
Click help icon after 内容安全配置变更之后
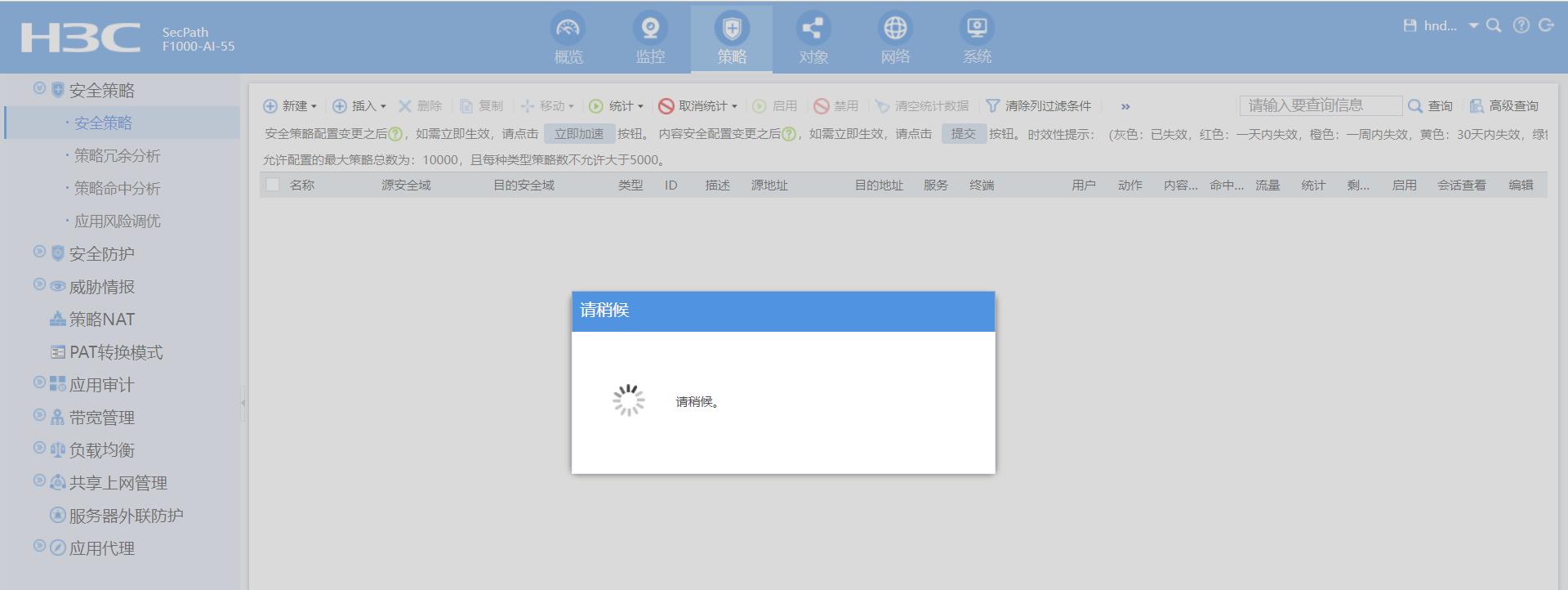(x=789, y=134)
